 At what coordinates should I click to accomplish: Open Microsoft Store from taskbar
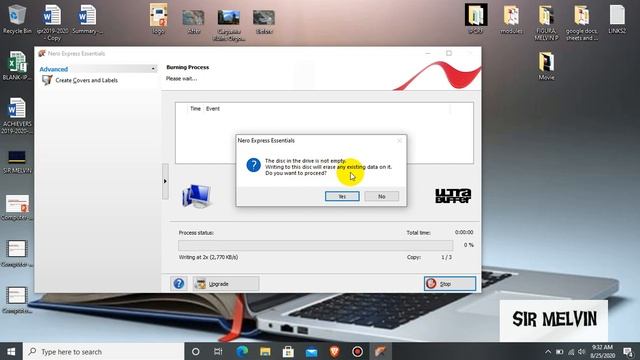[x=288, y=351]
